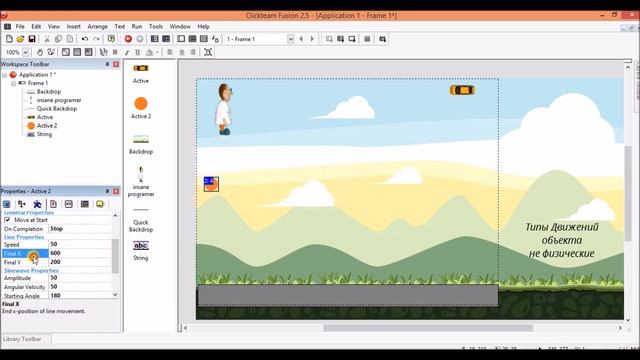This screenshot has width=640, height=360.
Task: Edit the Speed value field 50
Action: [80, 244]
